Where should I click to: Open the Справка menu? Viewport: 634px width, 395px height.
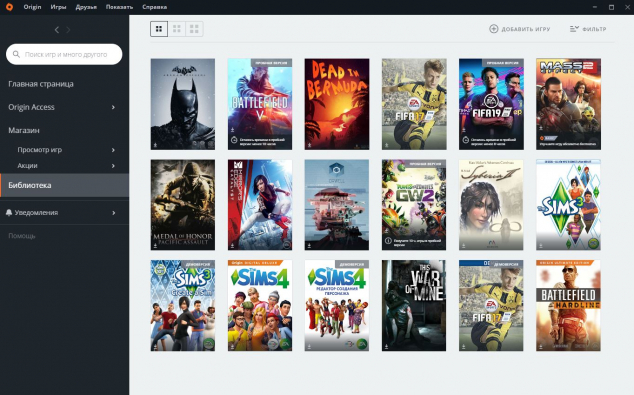click(154, 7)
